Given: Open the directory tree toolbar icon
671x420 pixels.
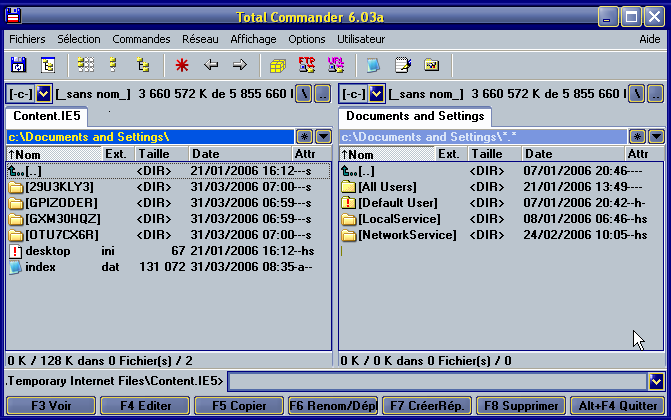Looking at the screenshot, I should coord(48,65).
